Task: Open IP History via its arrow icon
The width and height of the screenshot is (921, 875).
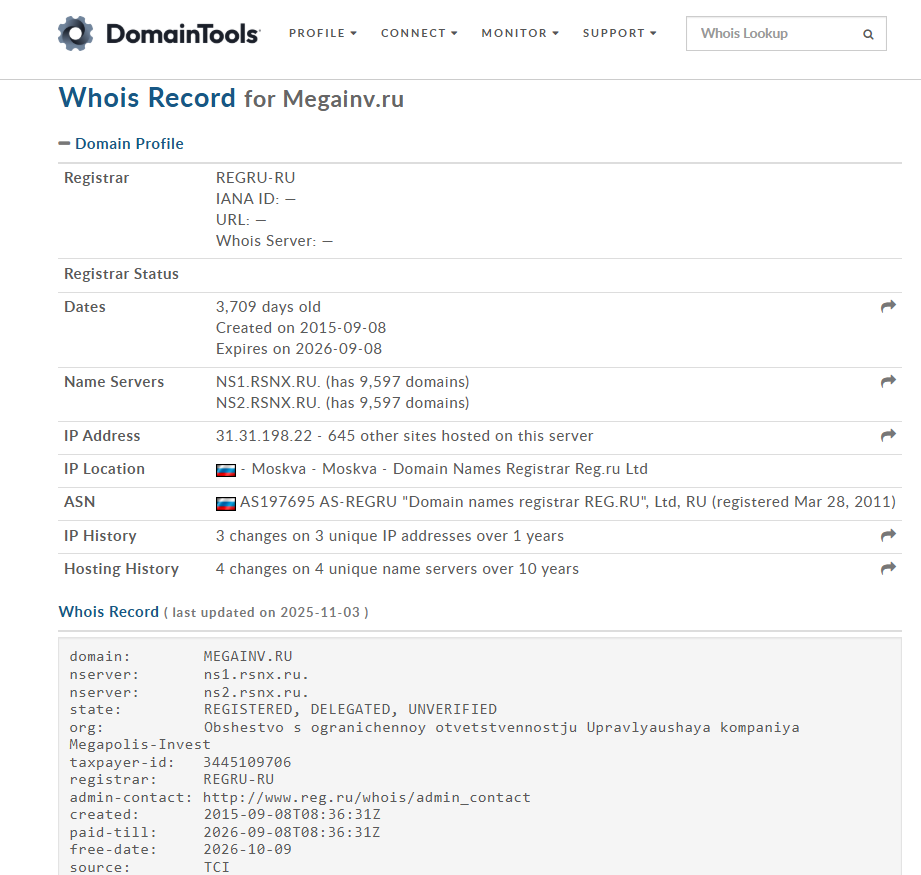Action: (888, 536)
